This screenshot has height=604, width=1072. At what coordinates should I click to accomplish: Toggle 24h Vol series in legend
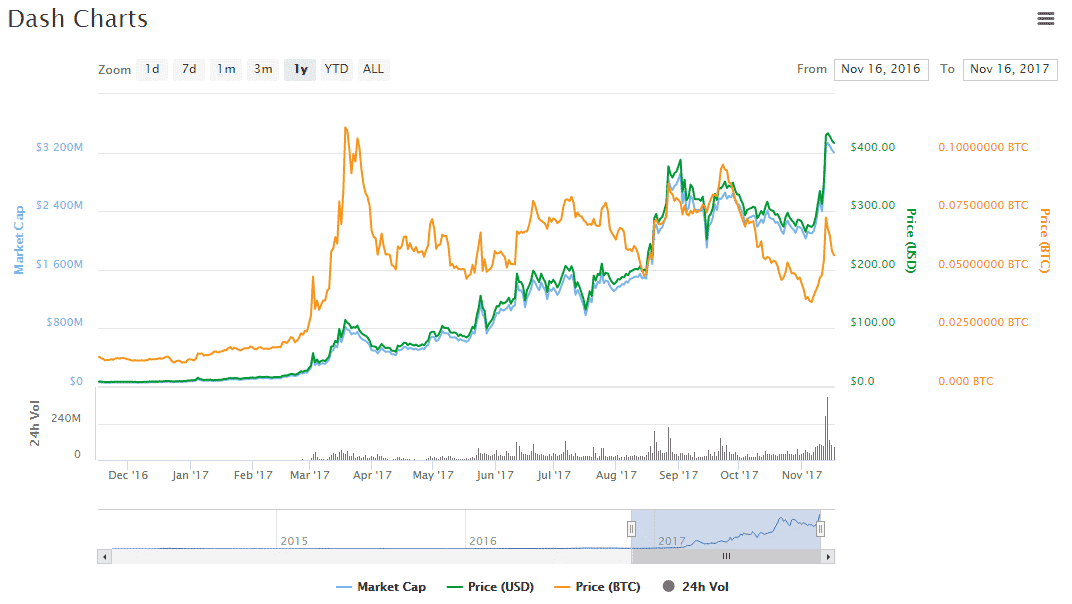[x=696, y=587]
